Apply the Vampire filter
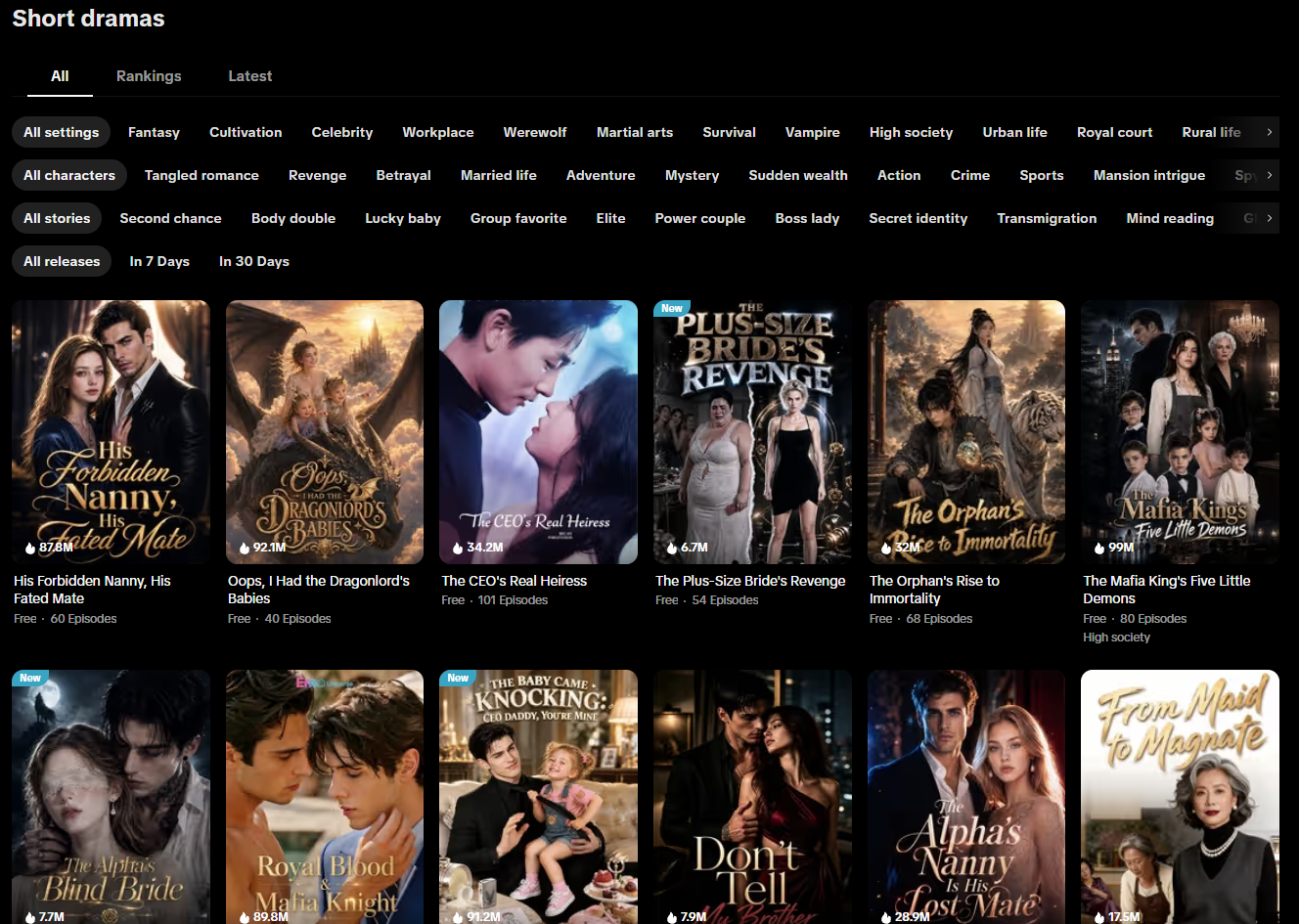This screenshot has width=1299, height=924. point(813,132)
